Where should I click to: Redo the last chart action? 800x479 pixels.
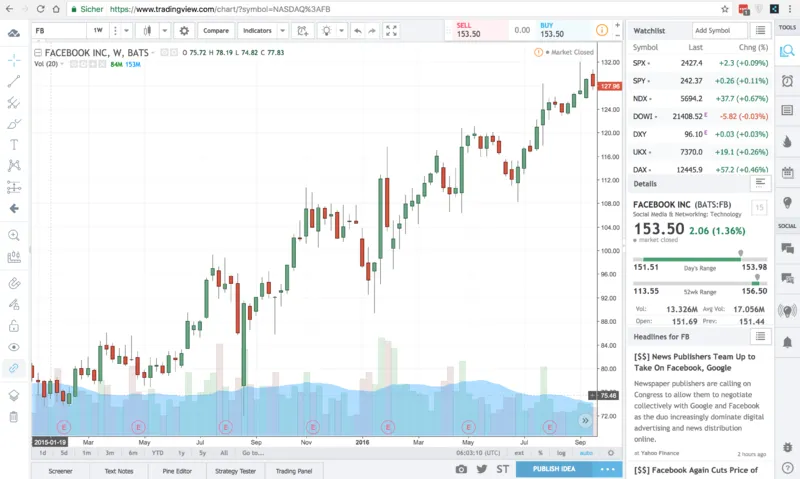pos(372,31)
